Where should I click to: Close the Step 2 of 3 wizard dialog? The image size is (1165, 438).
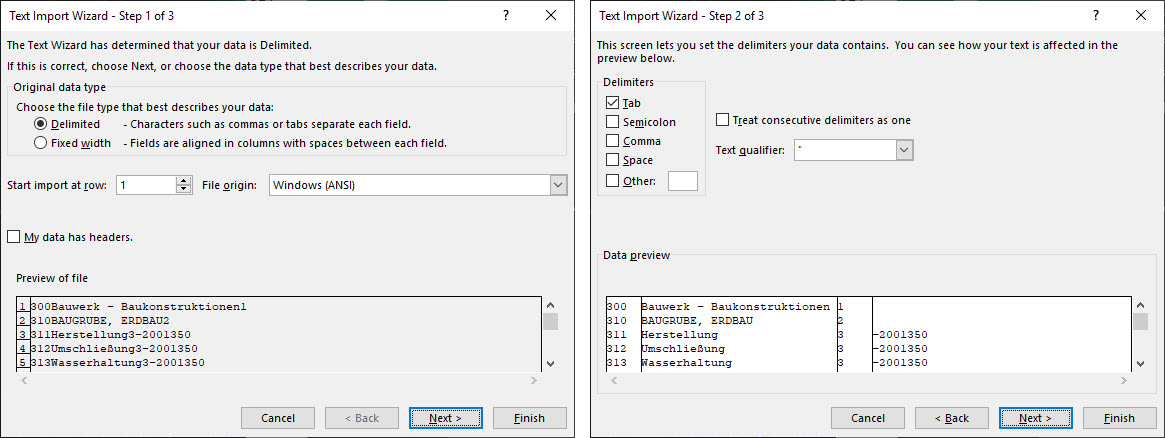click(1141, 16)
